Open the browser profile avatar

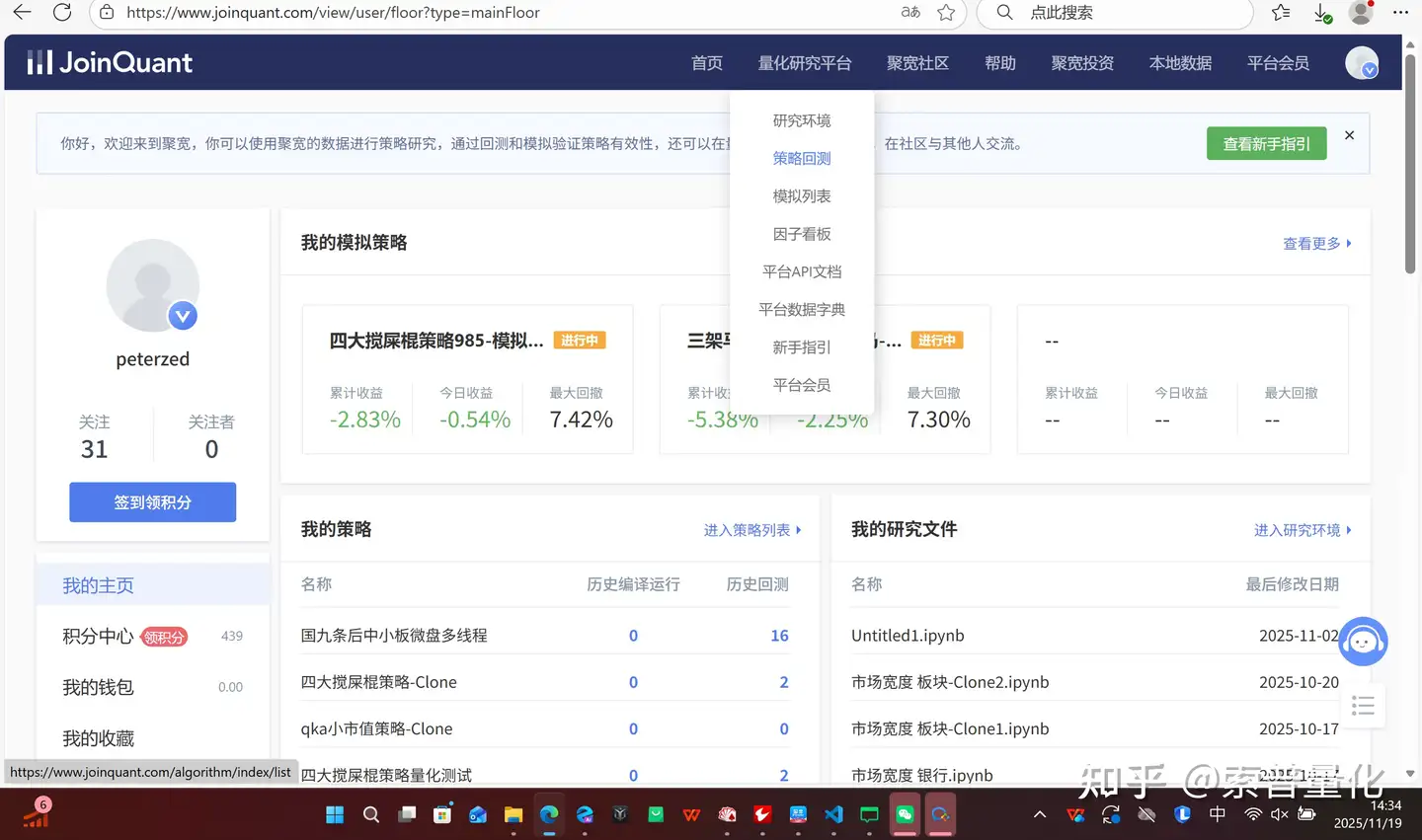[x=1361, y=12]
